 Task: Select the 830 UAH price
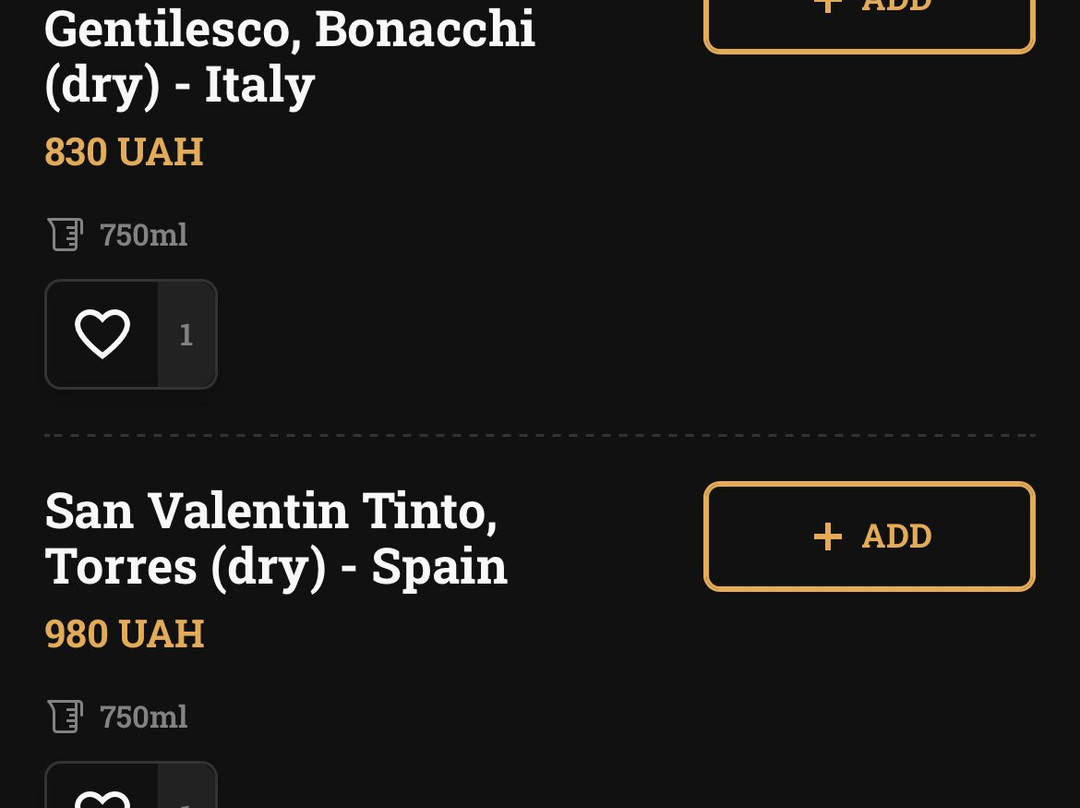point(124,152)
